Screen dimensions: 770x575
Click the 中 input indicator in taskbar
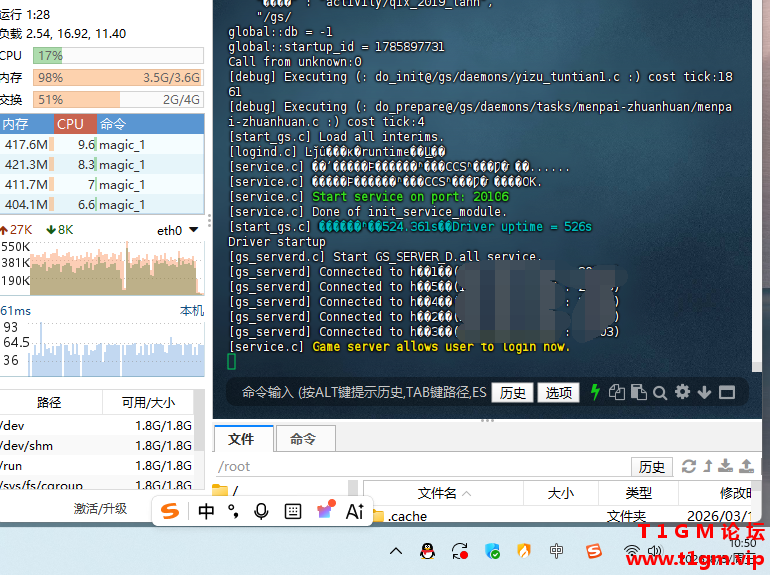pyautogui.click(x=556, y=551)
